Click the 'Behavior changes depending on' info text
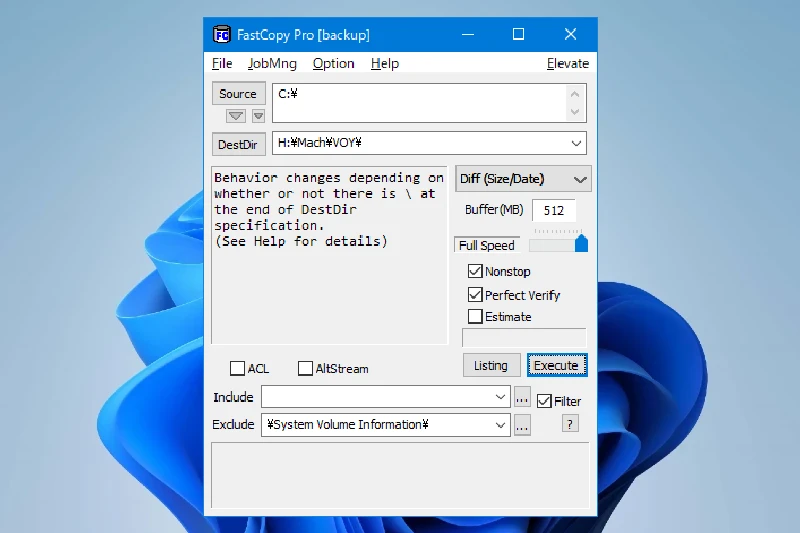The width and height of the screenshot is (800, 533). tap(329, 178)
